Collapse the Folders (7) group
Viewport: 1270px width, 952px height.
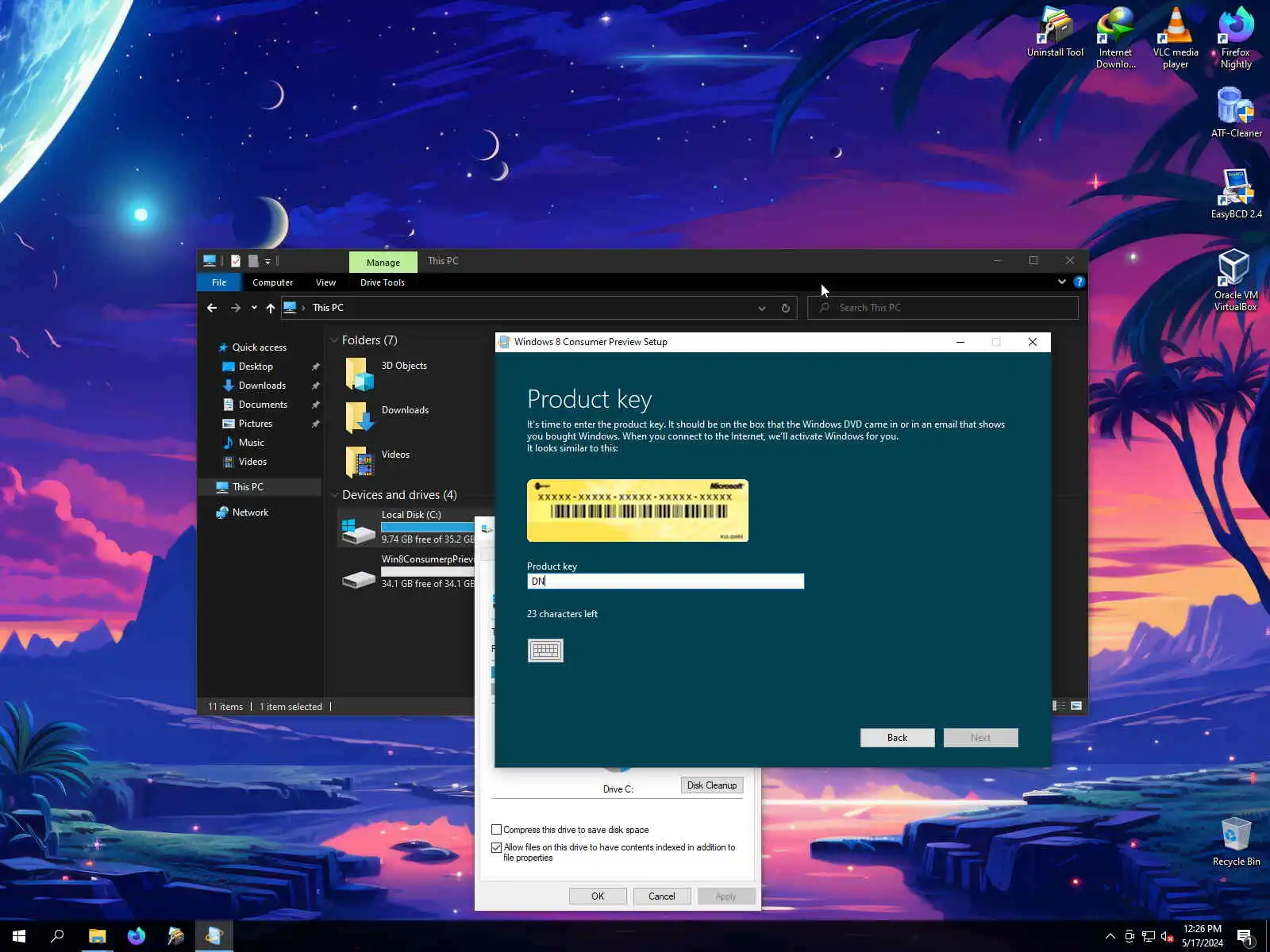point(334,340)
